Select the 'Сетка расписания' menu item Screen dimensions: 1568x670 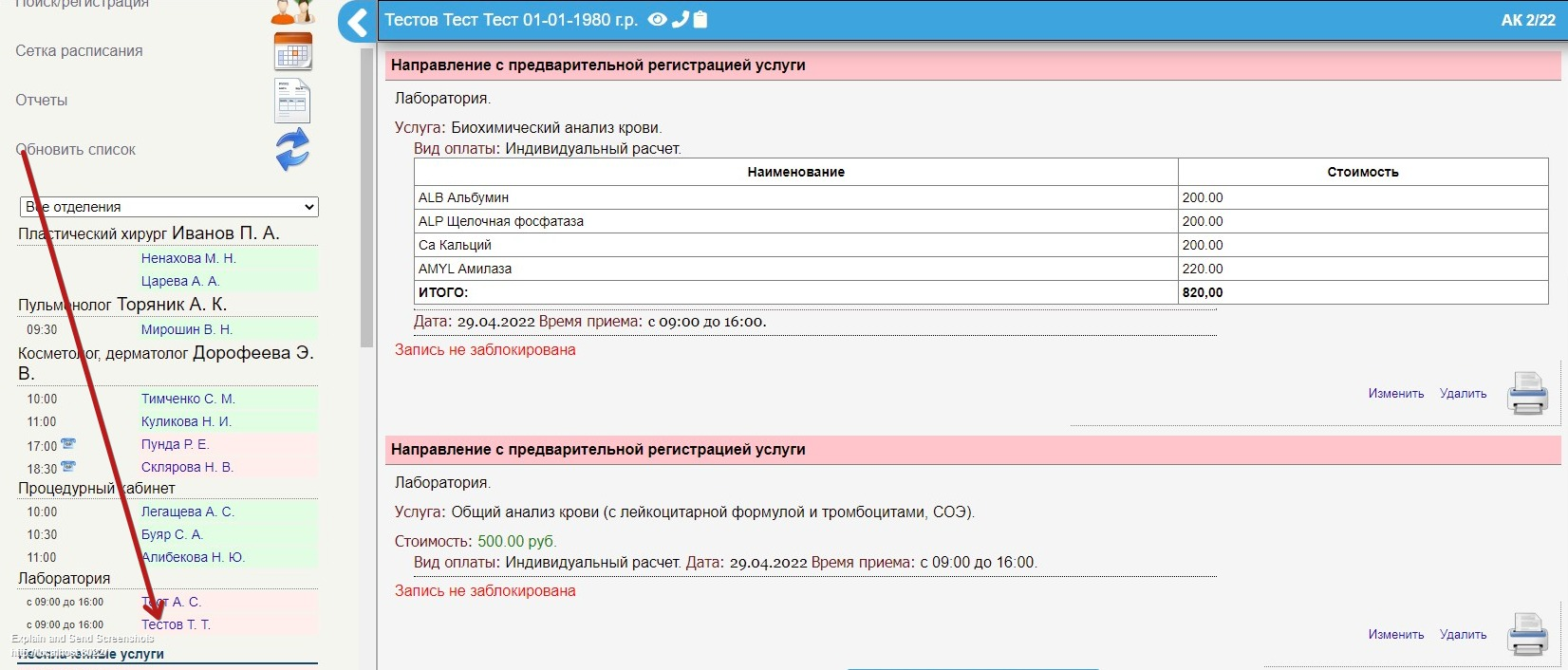(79, 51)
